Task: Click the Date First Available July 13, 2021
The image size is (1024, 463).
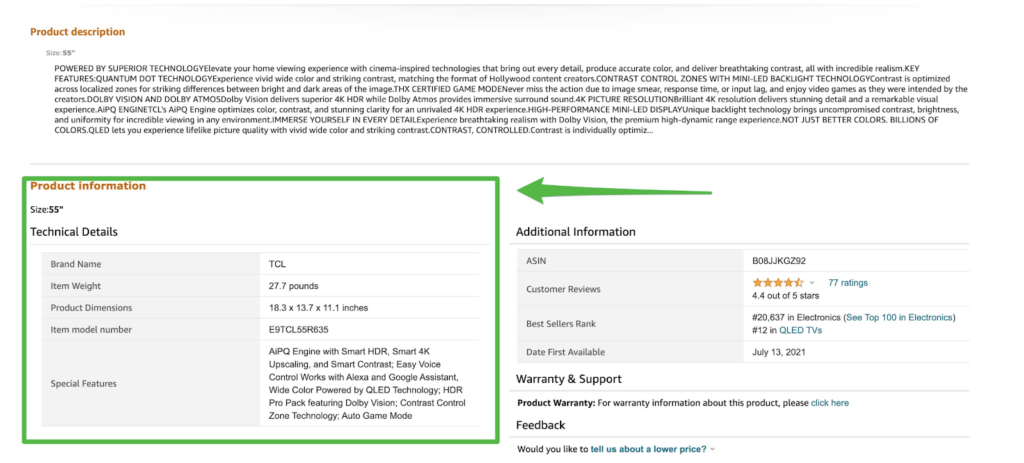Action: (779, 352)
